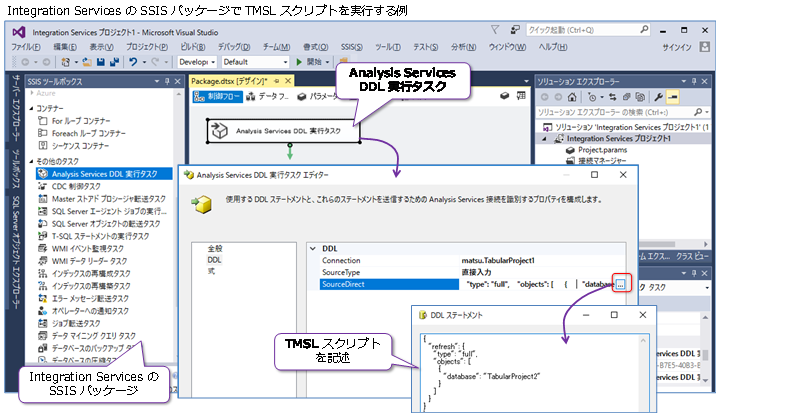Pin the SSIS ツールボックス panel
Viewport: 800px width, 415px height.
pos(167,82)
